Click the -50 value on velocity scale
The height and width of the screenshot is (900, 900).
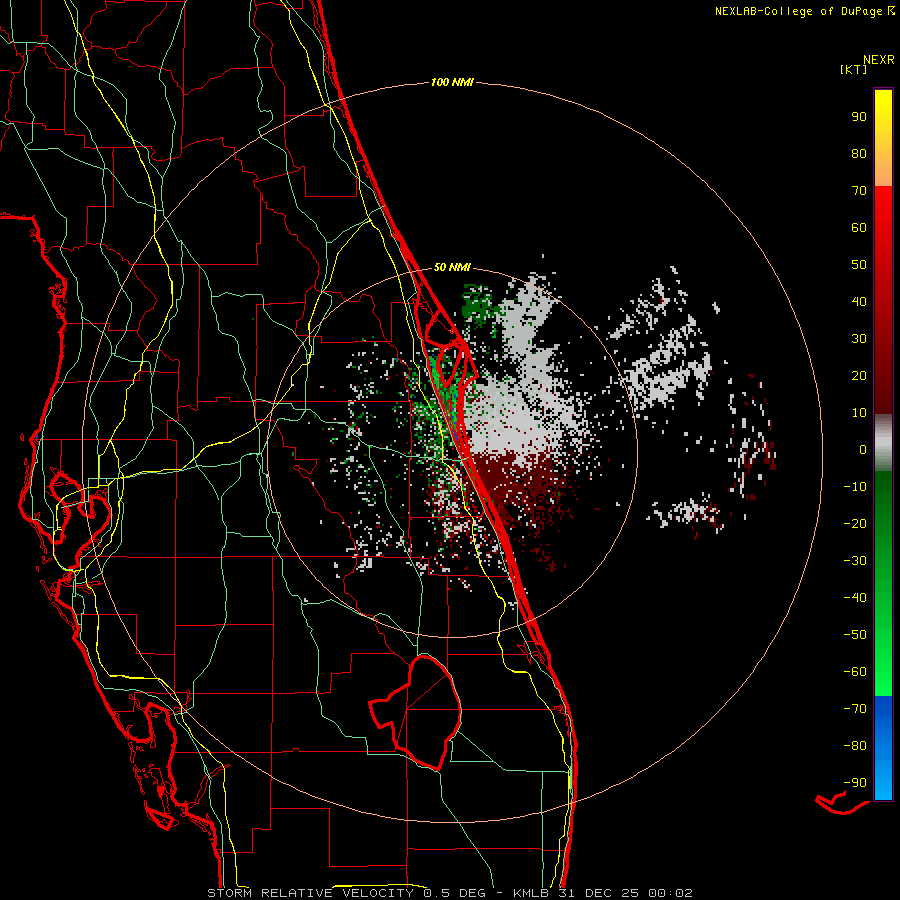[x=855, y=635]
